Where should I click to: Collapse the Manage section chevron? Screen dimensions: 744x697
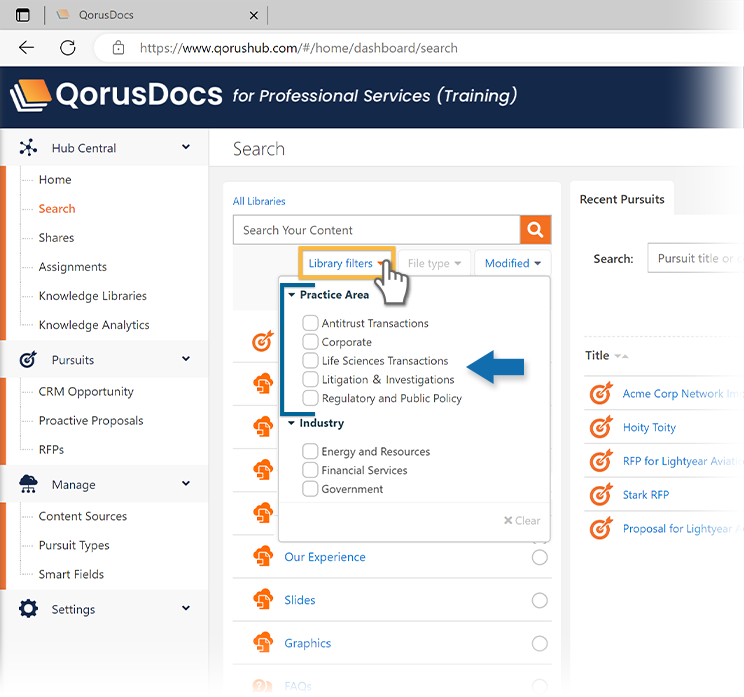coord(186,483)
